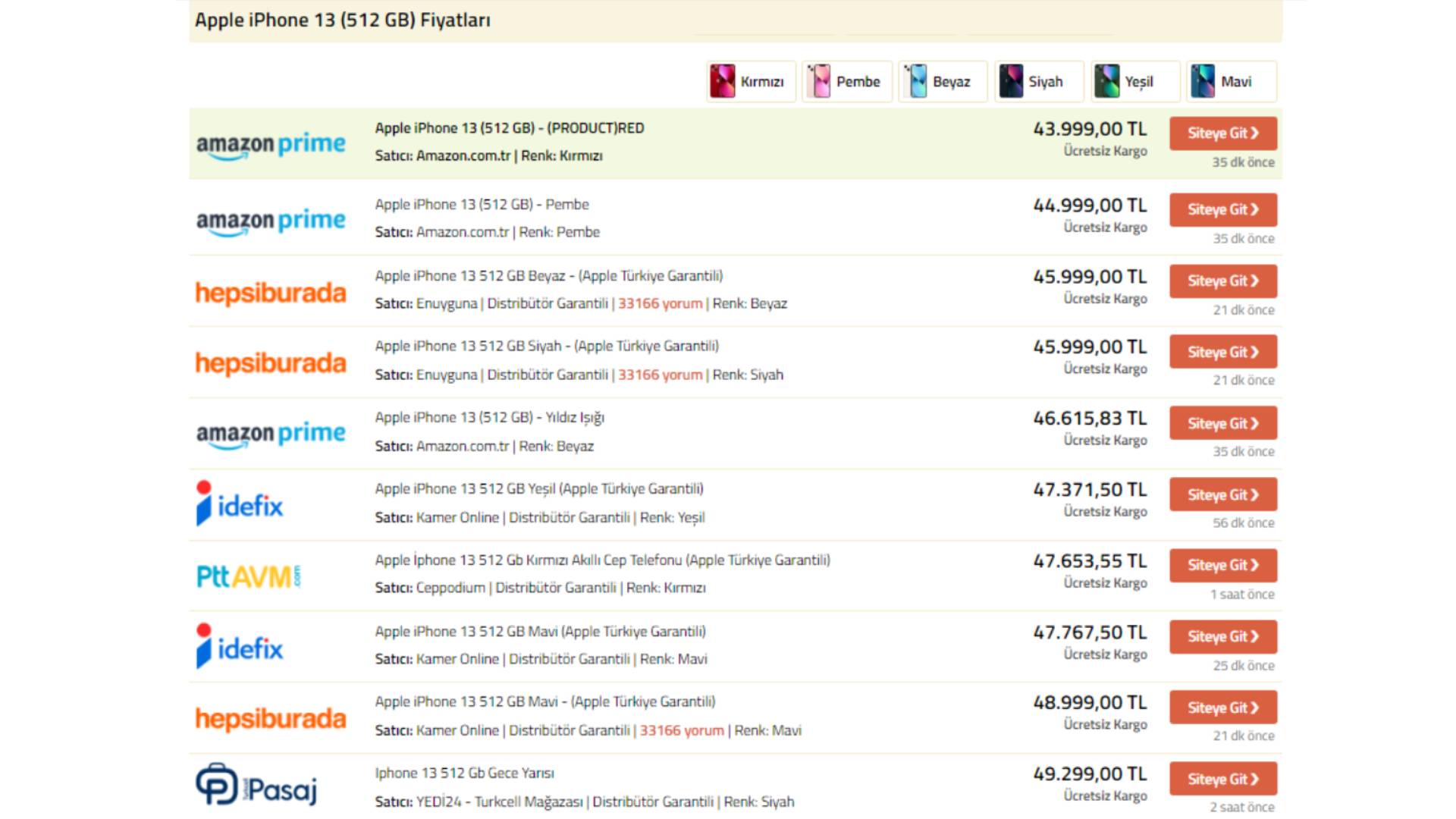Open hepsiburada logo in 48.999,00 TL row
The width and height of the screenshot is (1456, 819).
pos(271,718)
